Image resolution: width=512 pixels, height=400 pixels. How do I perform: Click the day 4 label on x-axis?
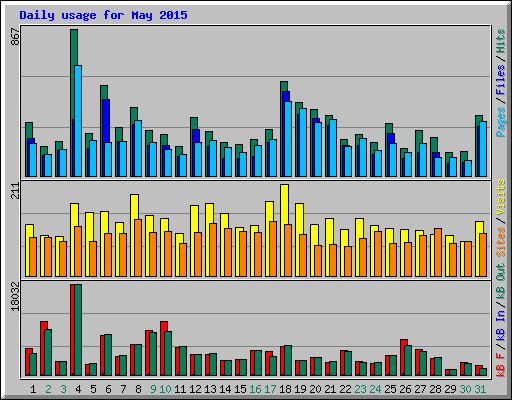click(78, 389)
